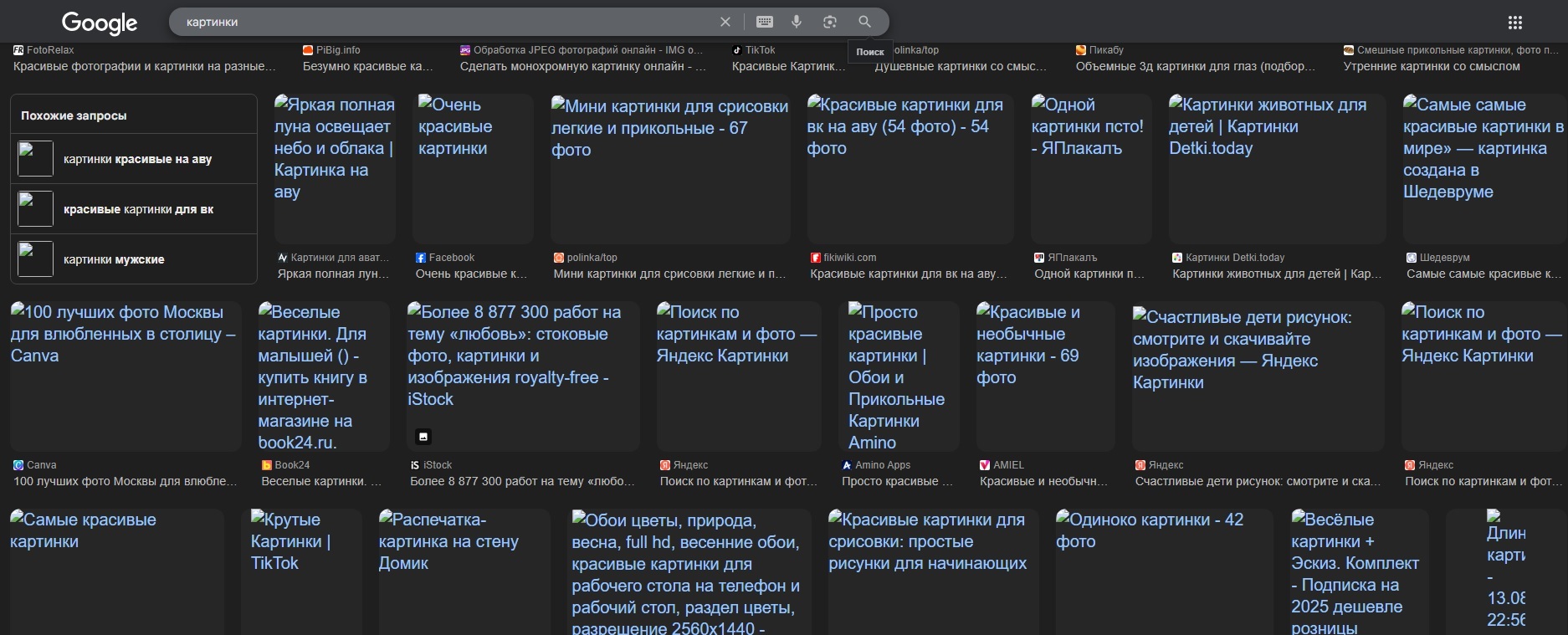Click the Amino Apps source label
Viewport: 1568px width, 635px height.
(883, 465)
